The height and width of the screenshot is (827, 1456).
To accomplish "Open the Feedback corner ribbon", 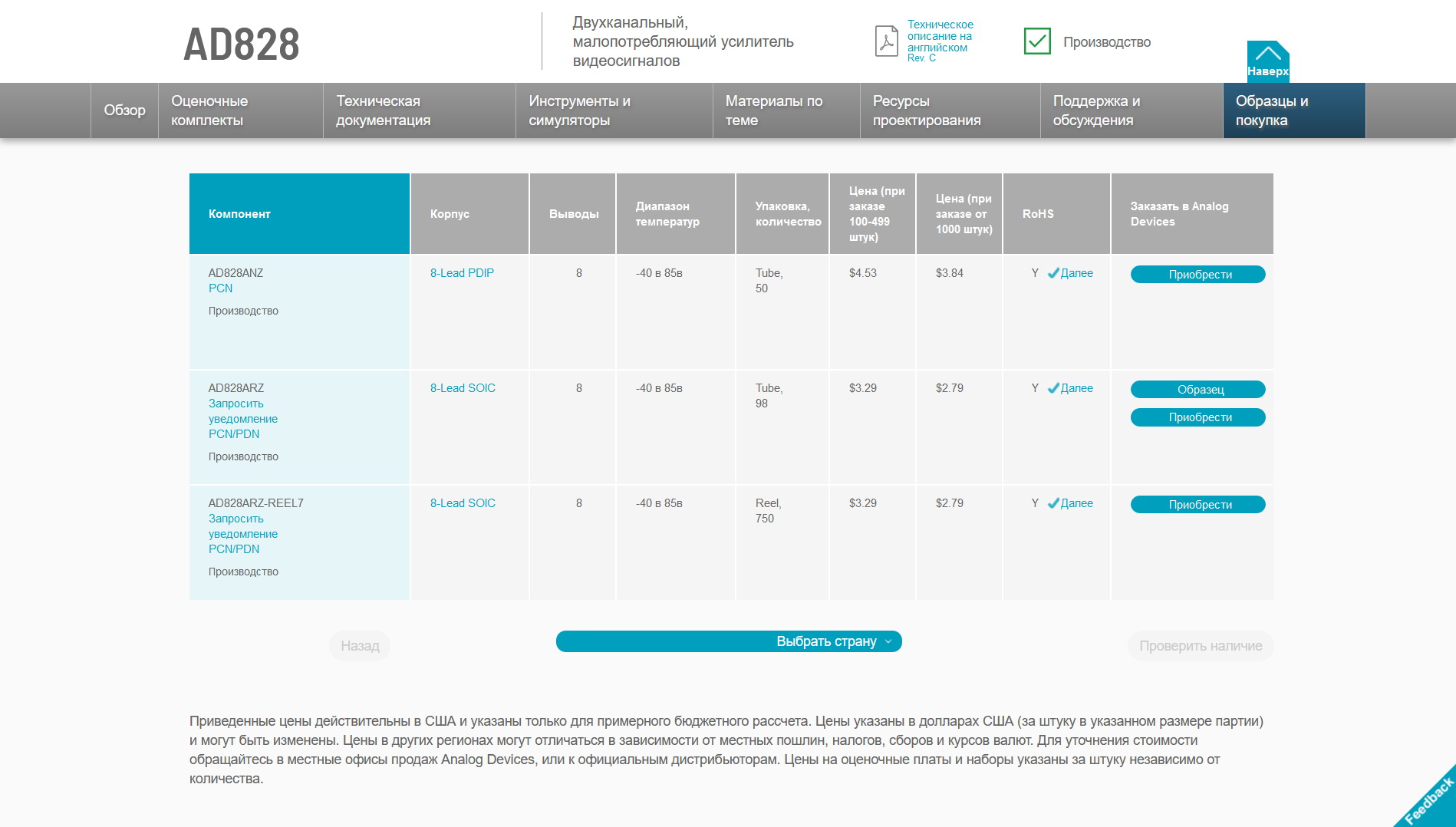I will 1428,799.
